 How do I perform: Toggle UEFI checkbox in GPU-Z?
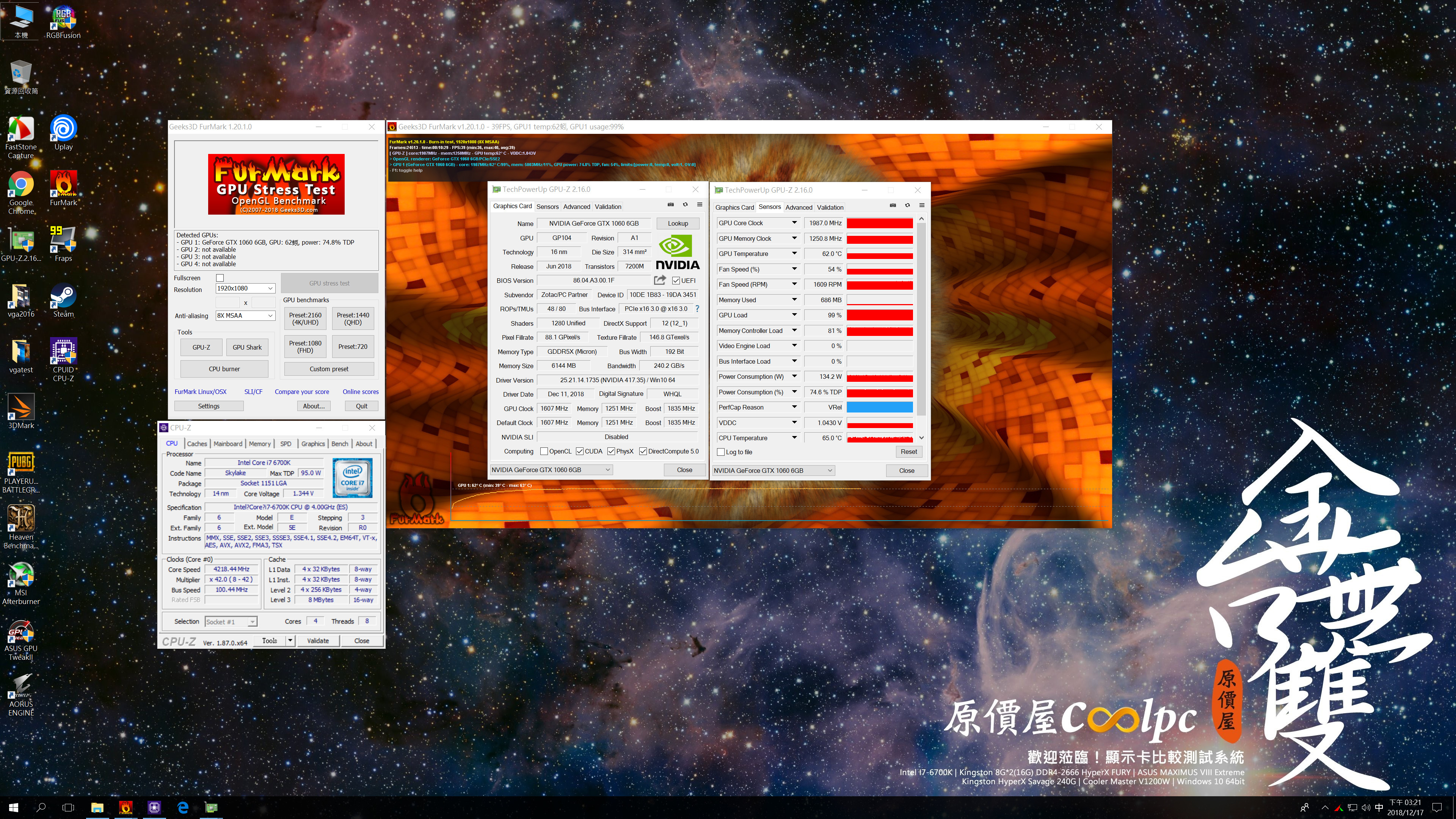tap(676, 280)
